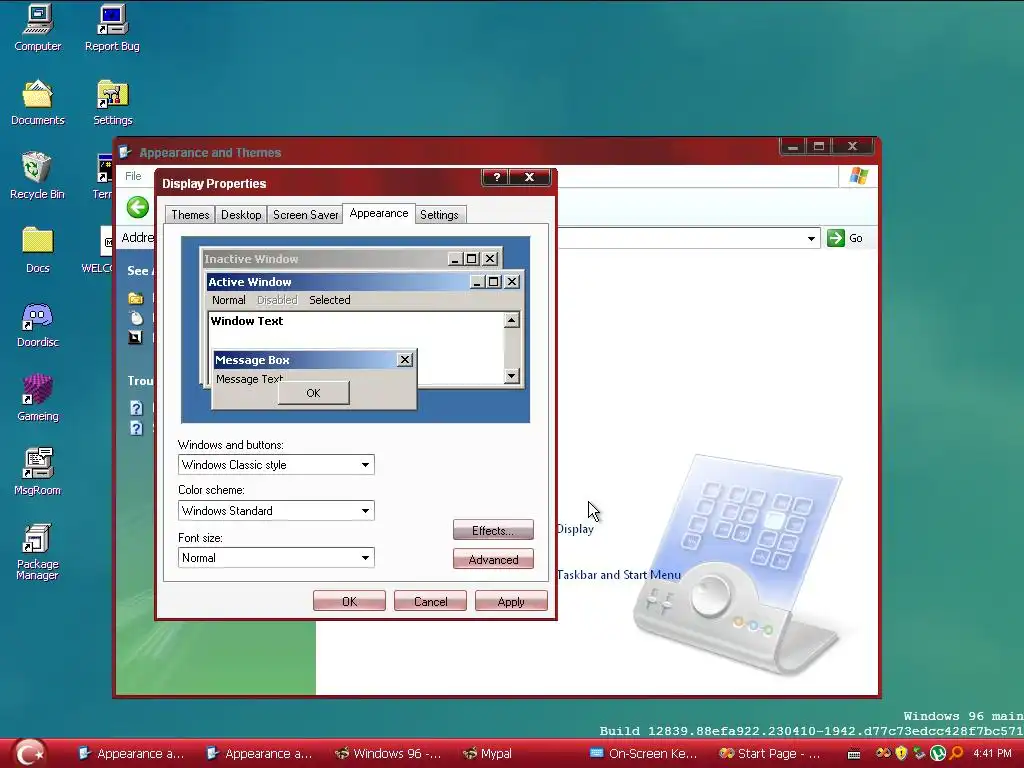Viewport: 1024px width, 768px height.
Task: Switch to the Settings tab
Action: tap(439, 215)
